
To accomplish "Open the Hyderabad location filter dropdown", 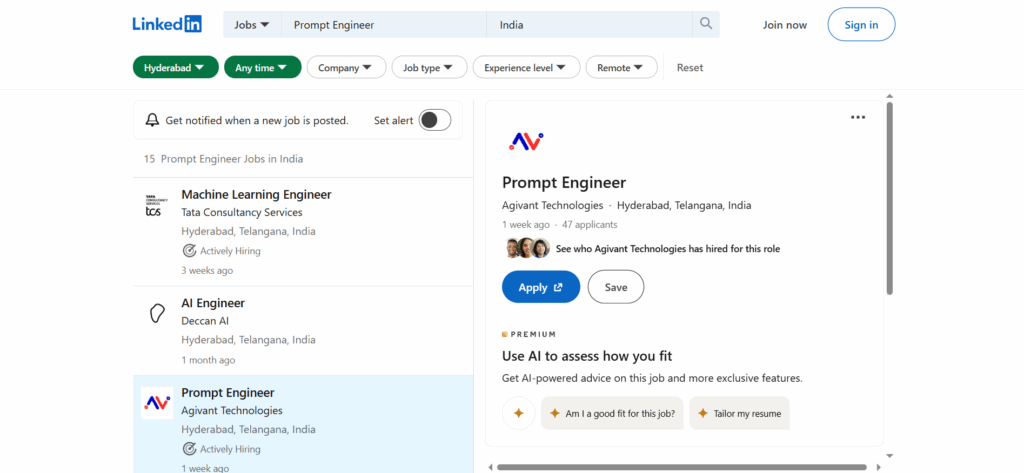I will [x=175, y=67].
